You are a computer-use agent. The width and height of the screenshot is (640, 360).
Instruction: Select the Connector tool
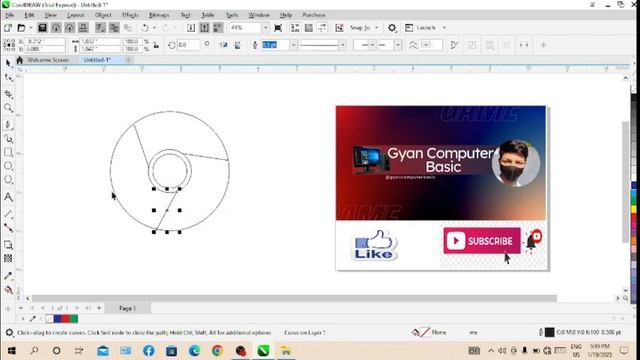point(8,228)
